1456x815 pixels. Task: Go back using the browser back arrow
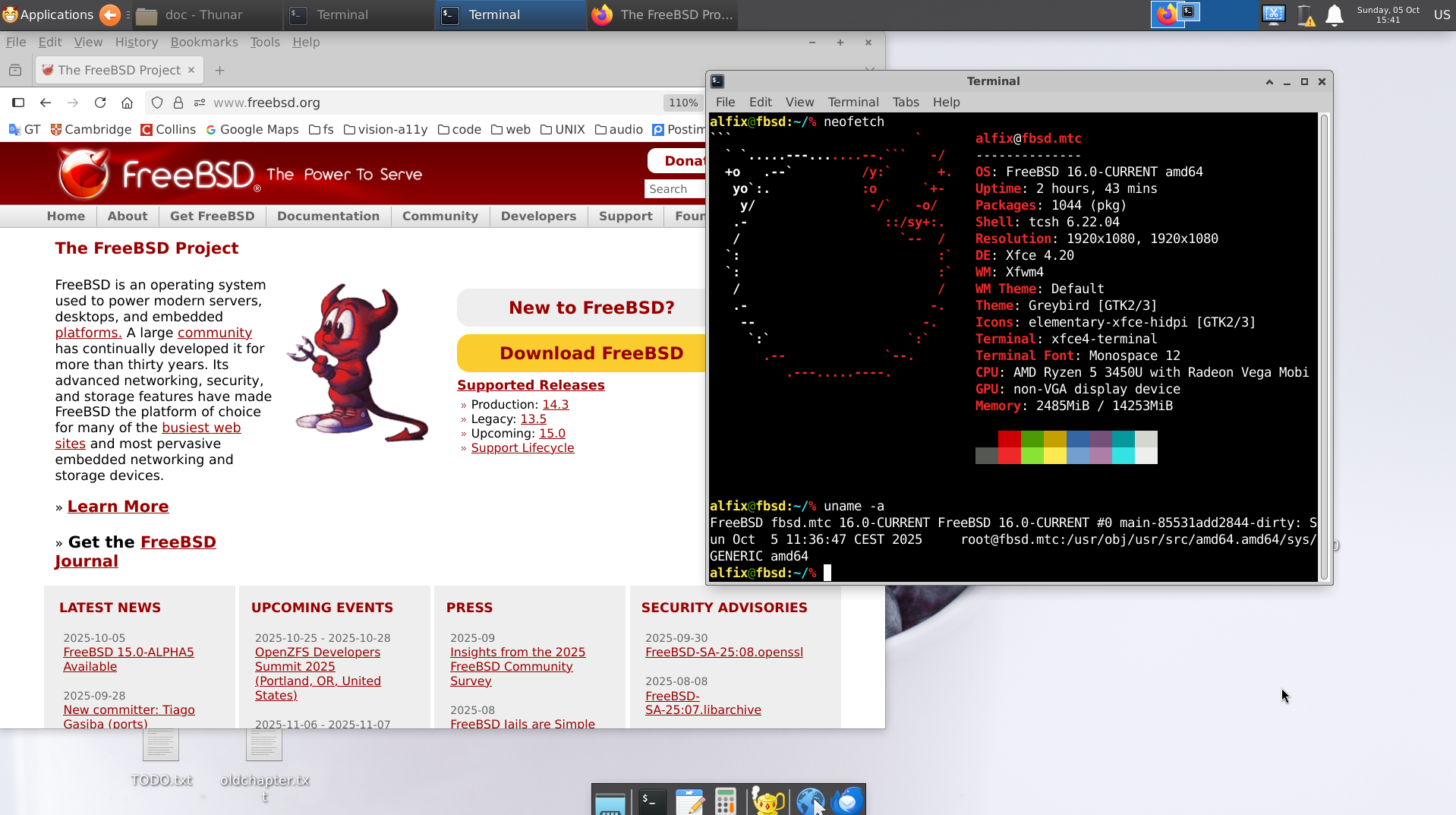tap(46, 103)
